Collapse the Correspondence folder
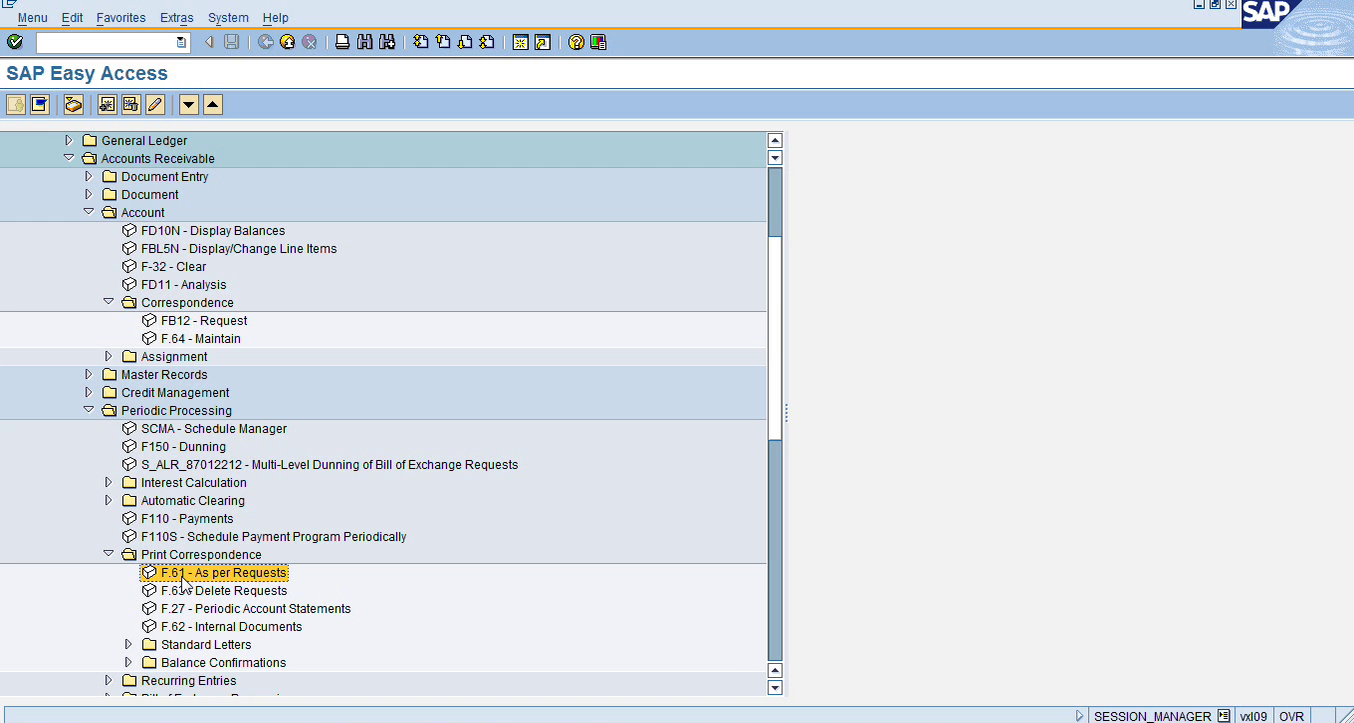1354x723 pixels. [109, 302]
